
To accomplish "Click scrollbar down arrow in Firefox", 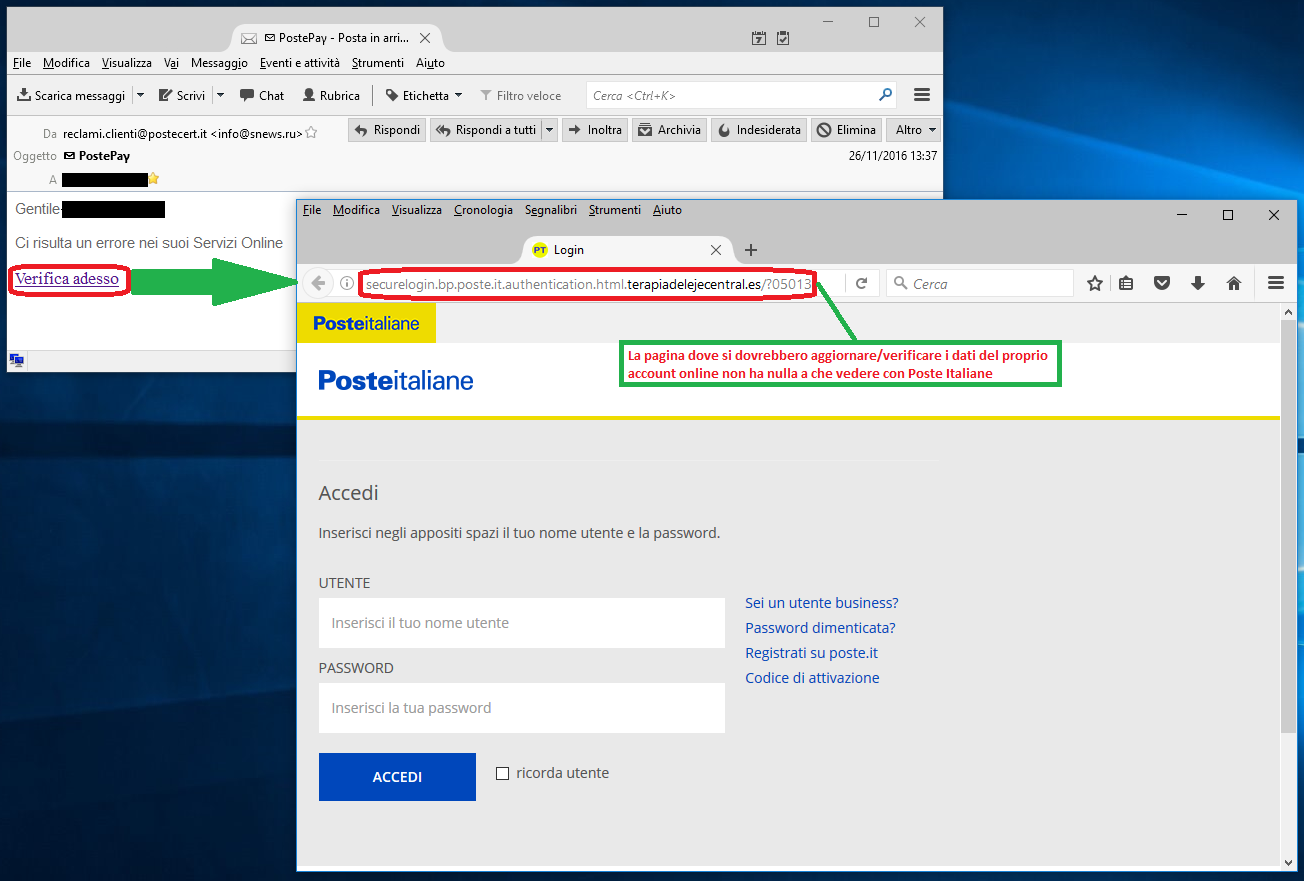I will coord(1288,862).
